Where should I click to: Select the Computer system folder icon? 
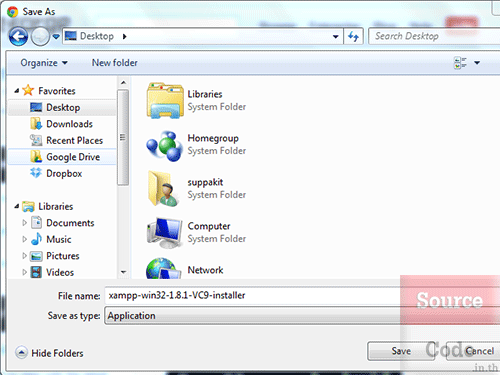(165, 233)
